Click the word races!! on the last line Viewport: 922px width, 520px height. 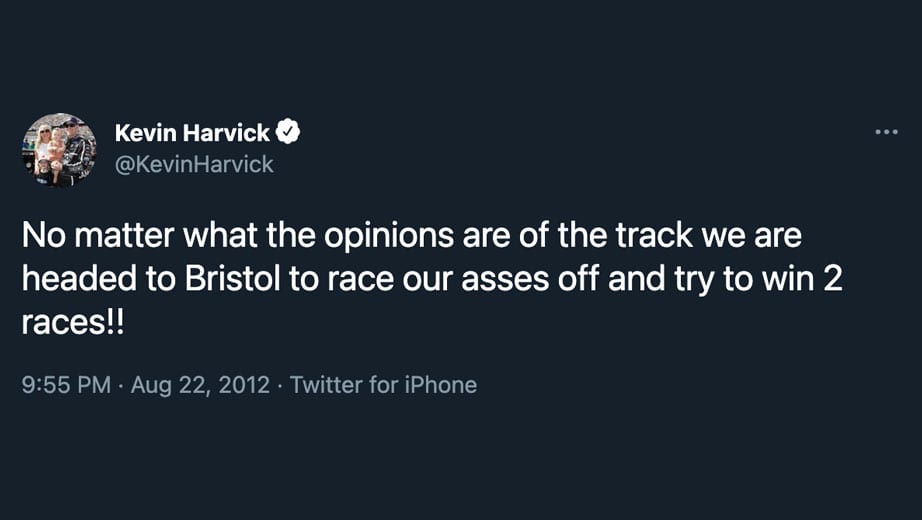coord(73,322)
